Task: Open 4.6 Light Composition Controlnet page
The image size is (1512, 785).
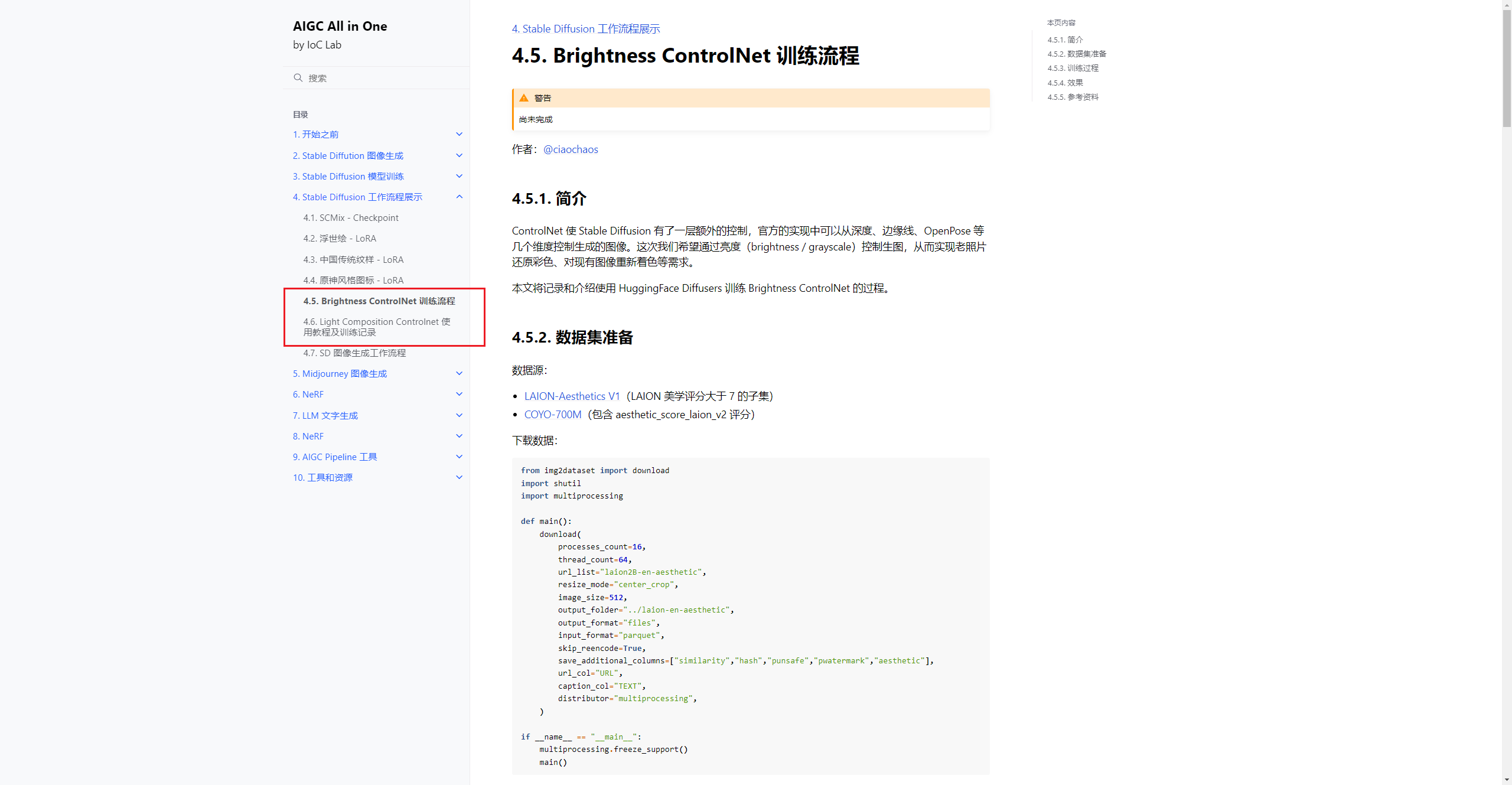Action: [x=376, y=327]
